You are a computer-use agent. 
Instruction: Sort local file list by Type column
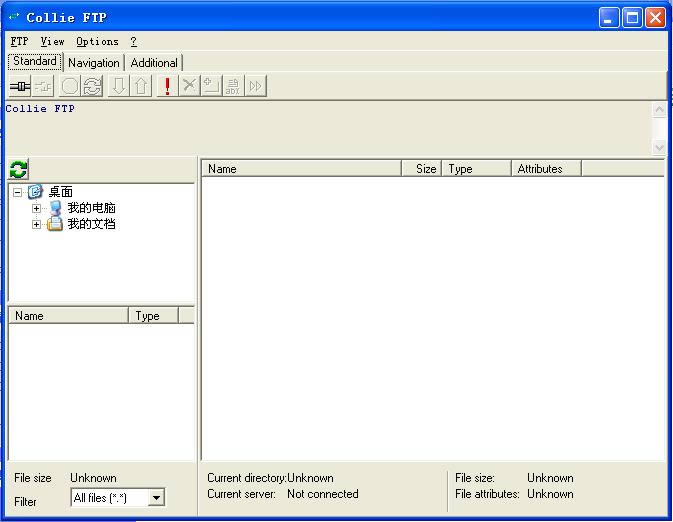point(153,316)
